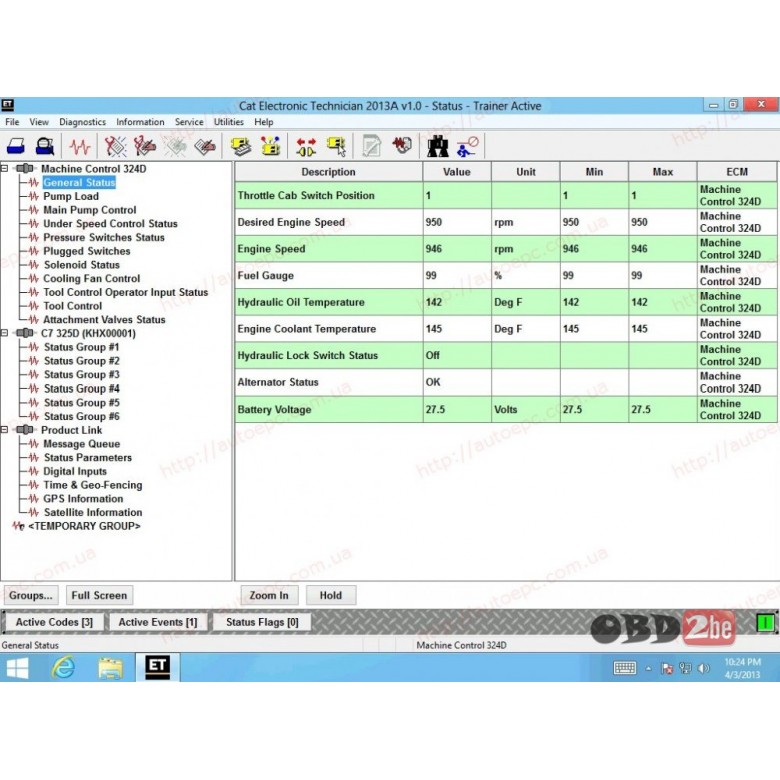Click the ECM chip with cursor icon
This screenshot has height=780, width=780.
pyautogui.click(x=336, y=146)
